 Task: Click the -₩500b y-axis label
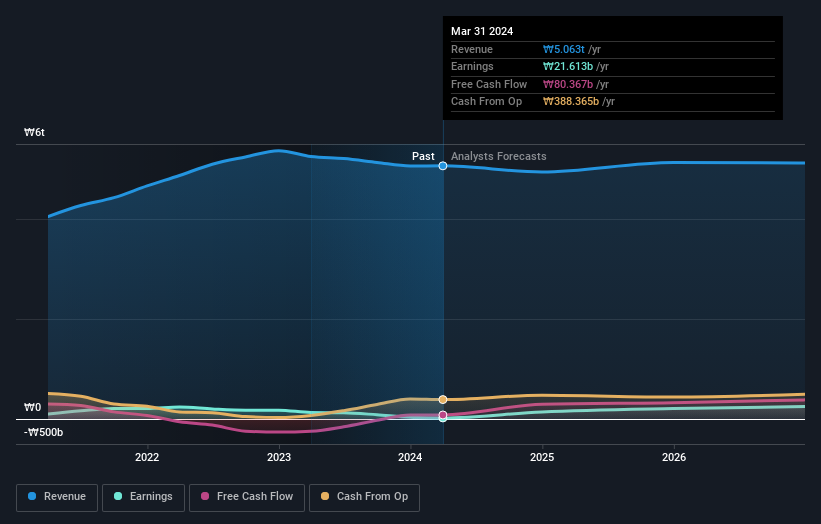pos(43,432)
